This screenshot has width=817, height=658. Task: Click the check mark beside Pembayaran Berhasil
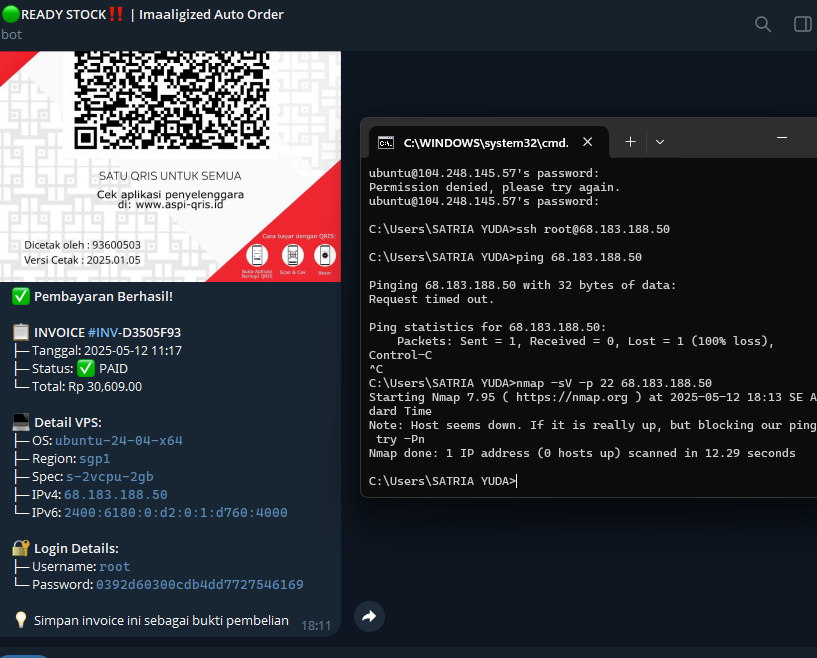(21, 296)
